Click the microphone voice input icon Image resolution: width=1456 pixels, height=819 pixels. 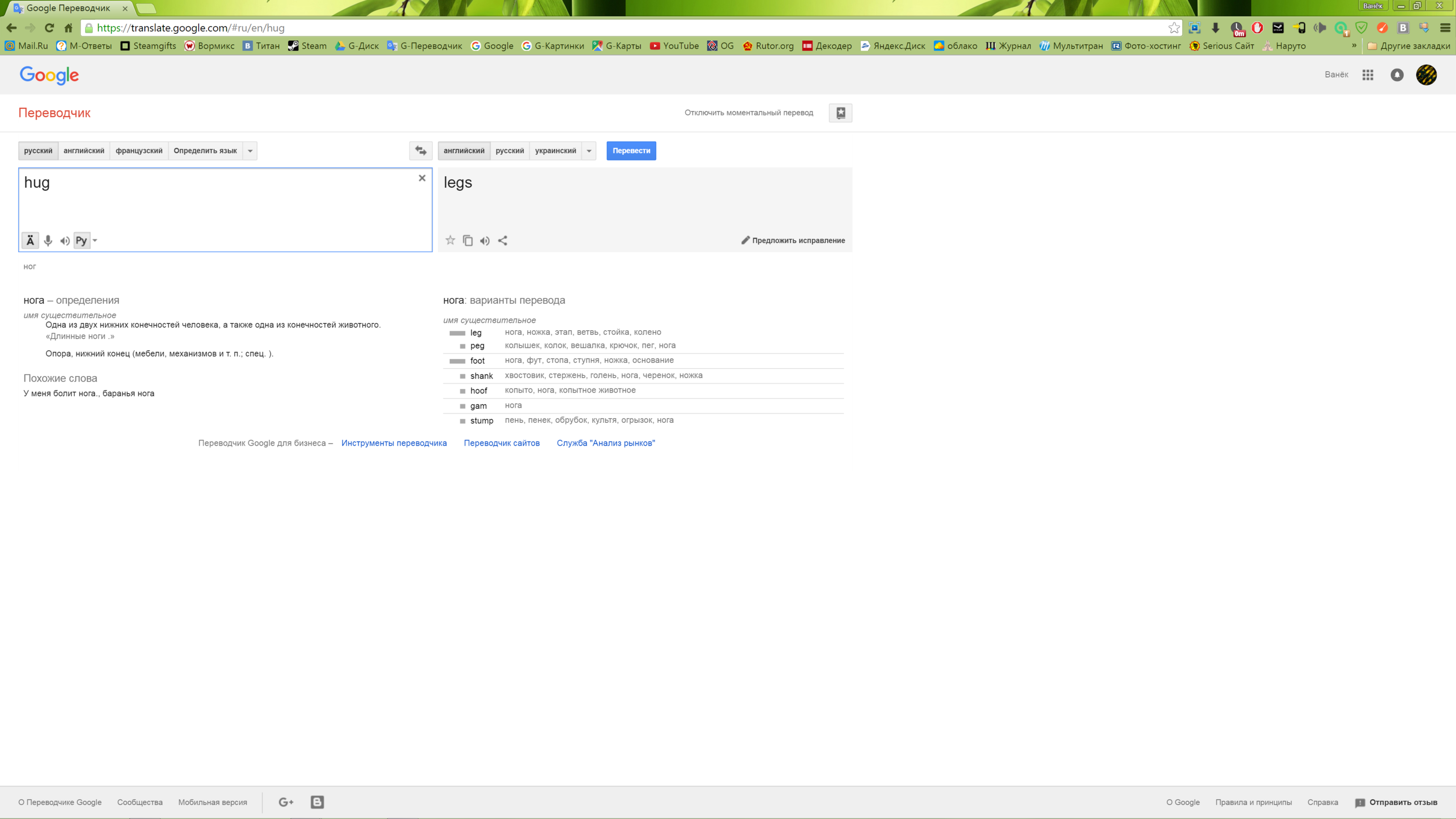tap(48, 241)
